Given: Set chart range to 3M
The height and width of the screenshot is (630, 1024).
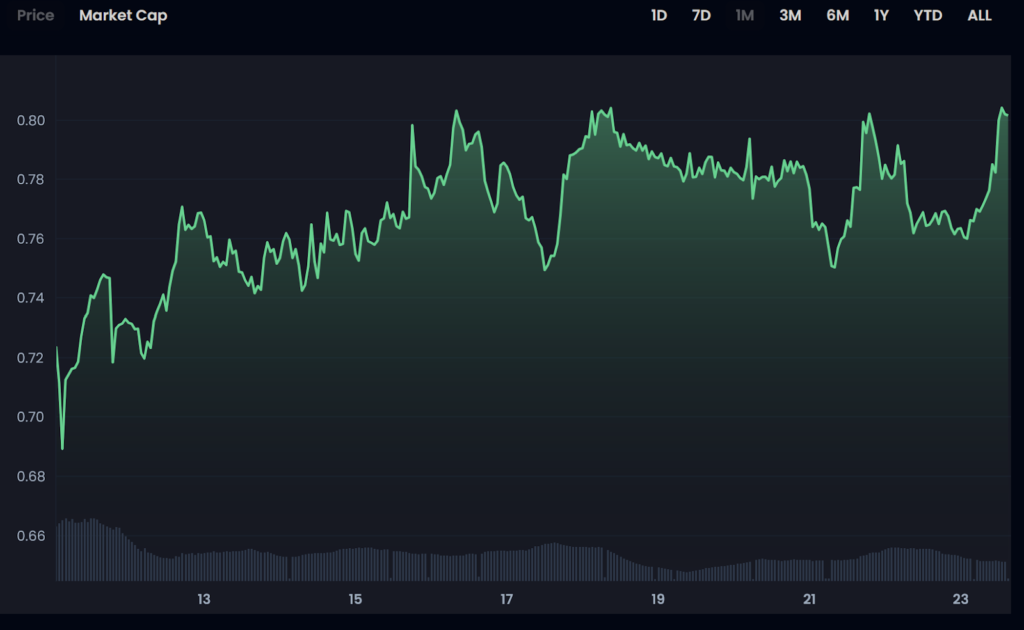Looking at the screenshot, I should pos(790,16).
